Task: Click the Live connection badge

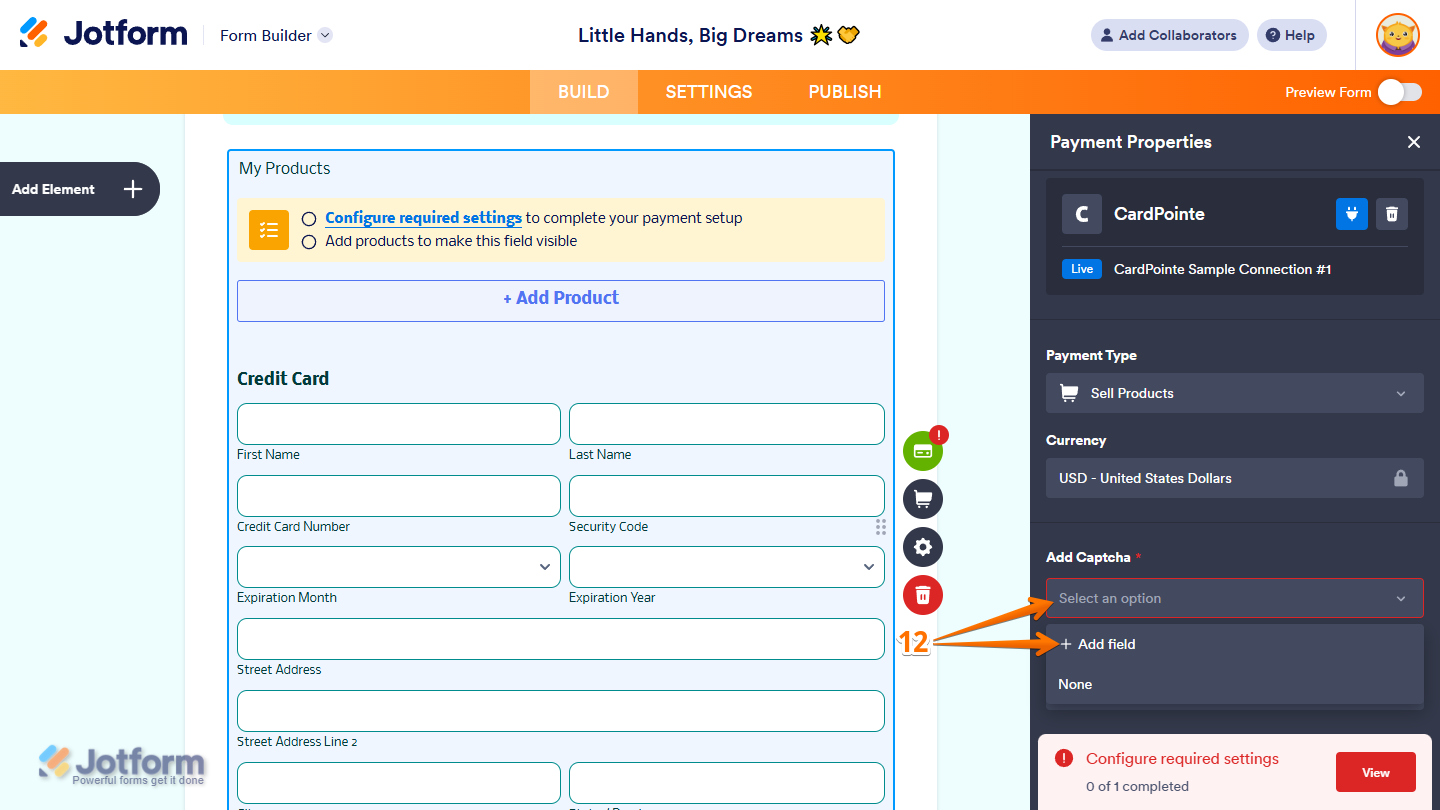Action: (1082, 269)
